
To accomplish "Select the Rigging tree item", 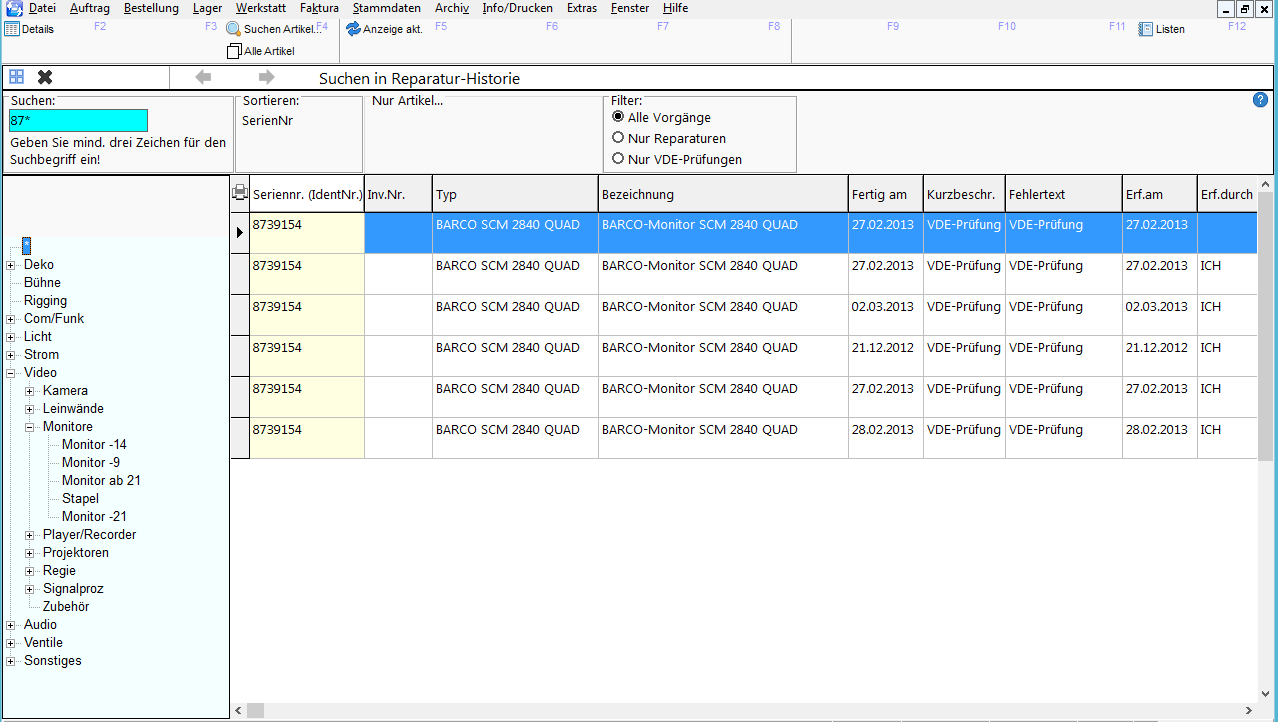I will tap(45, 301).
